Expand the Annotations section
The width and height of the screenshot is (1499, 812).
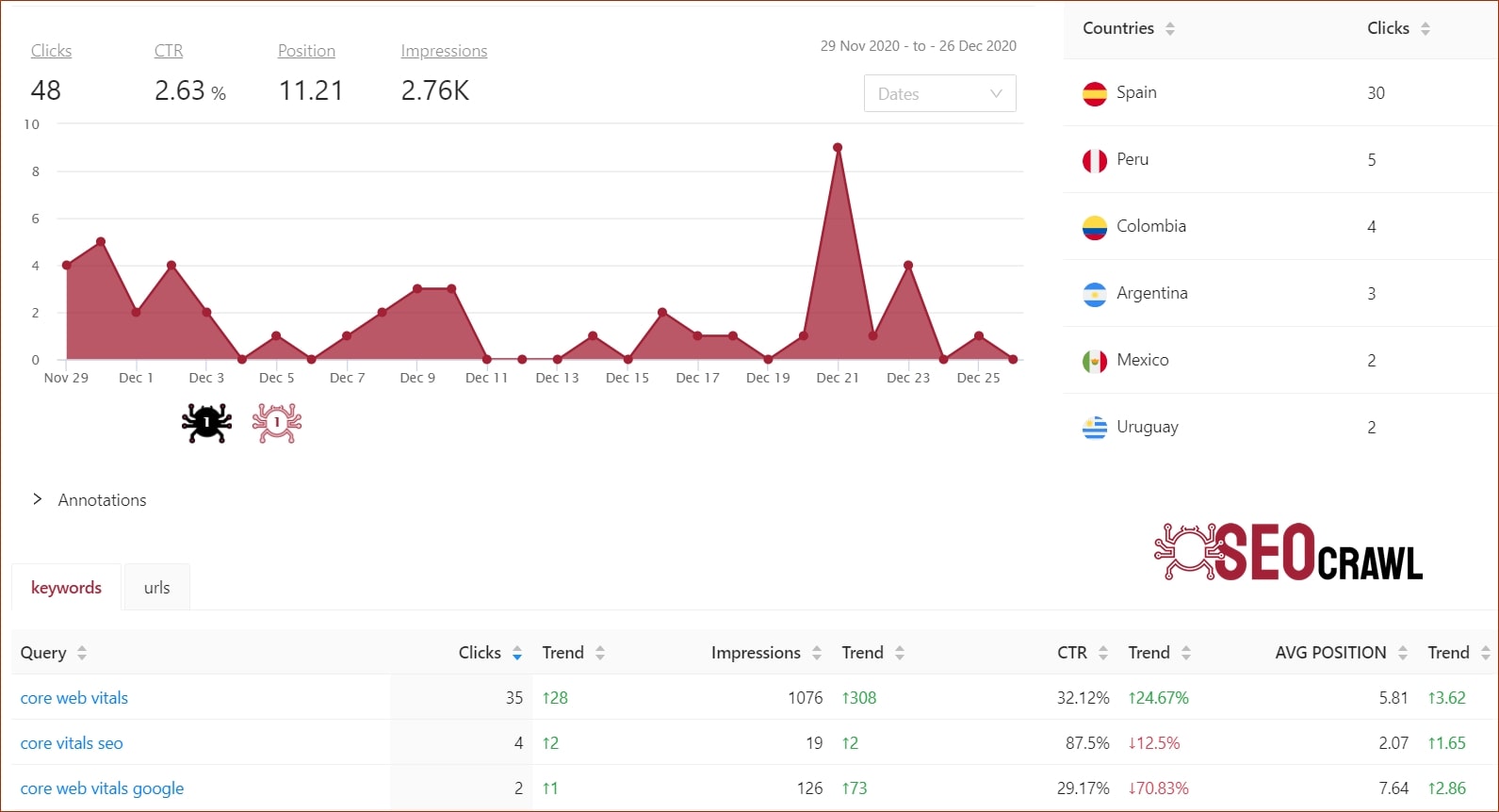click(x=90, y=500)
